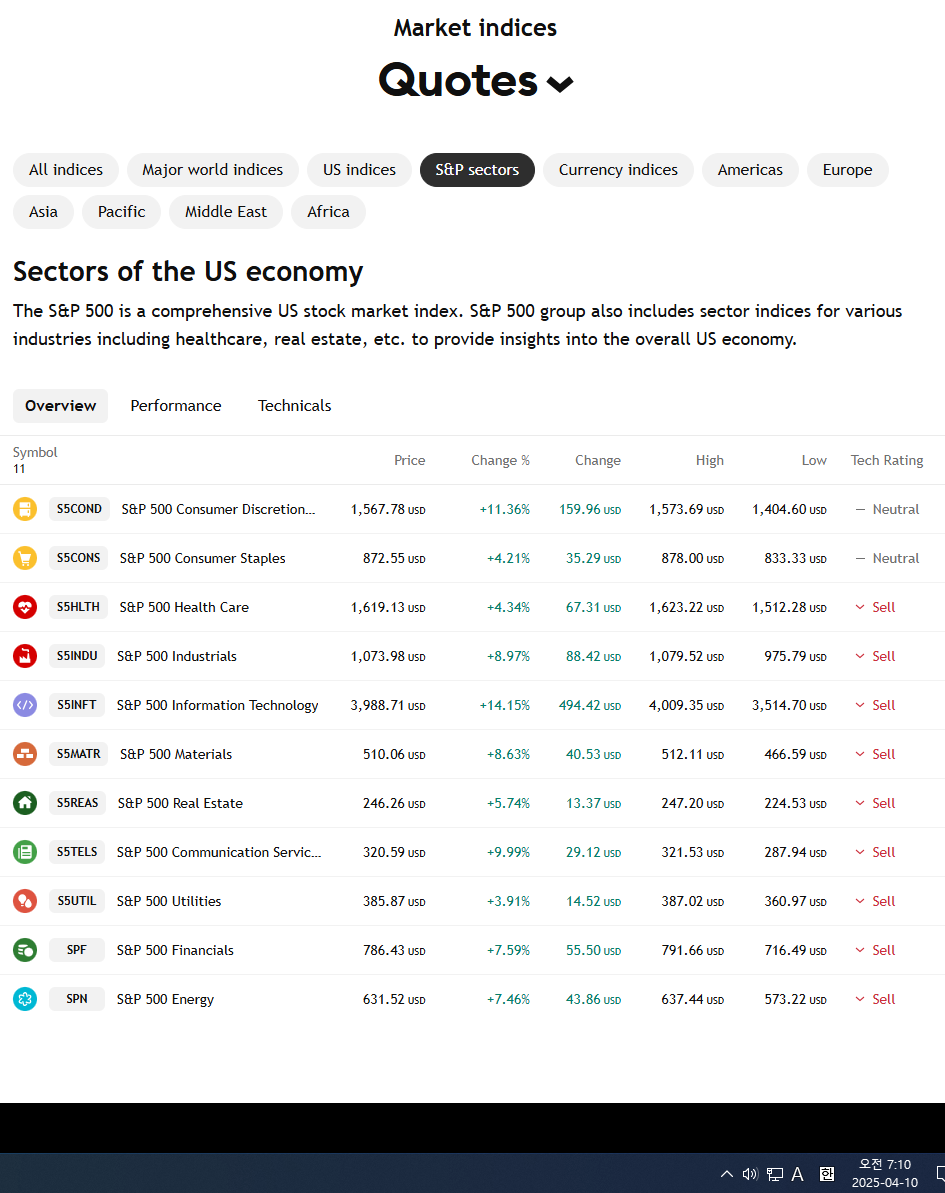Show hidden system tray icons
The image size is (945, 1193).
(x=727, y=1174)
